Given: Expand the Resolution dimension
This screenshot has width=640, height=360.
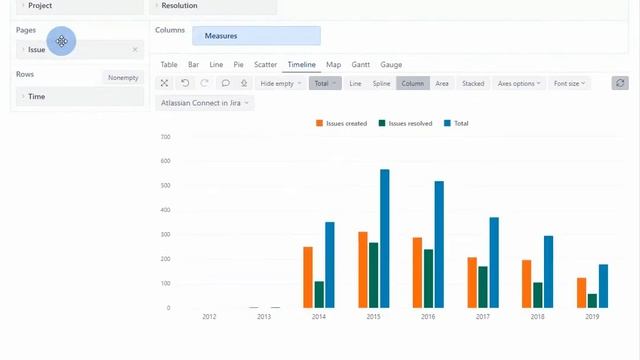Looking at the screenshot, I should click(156, 5).
